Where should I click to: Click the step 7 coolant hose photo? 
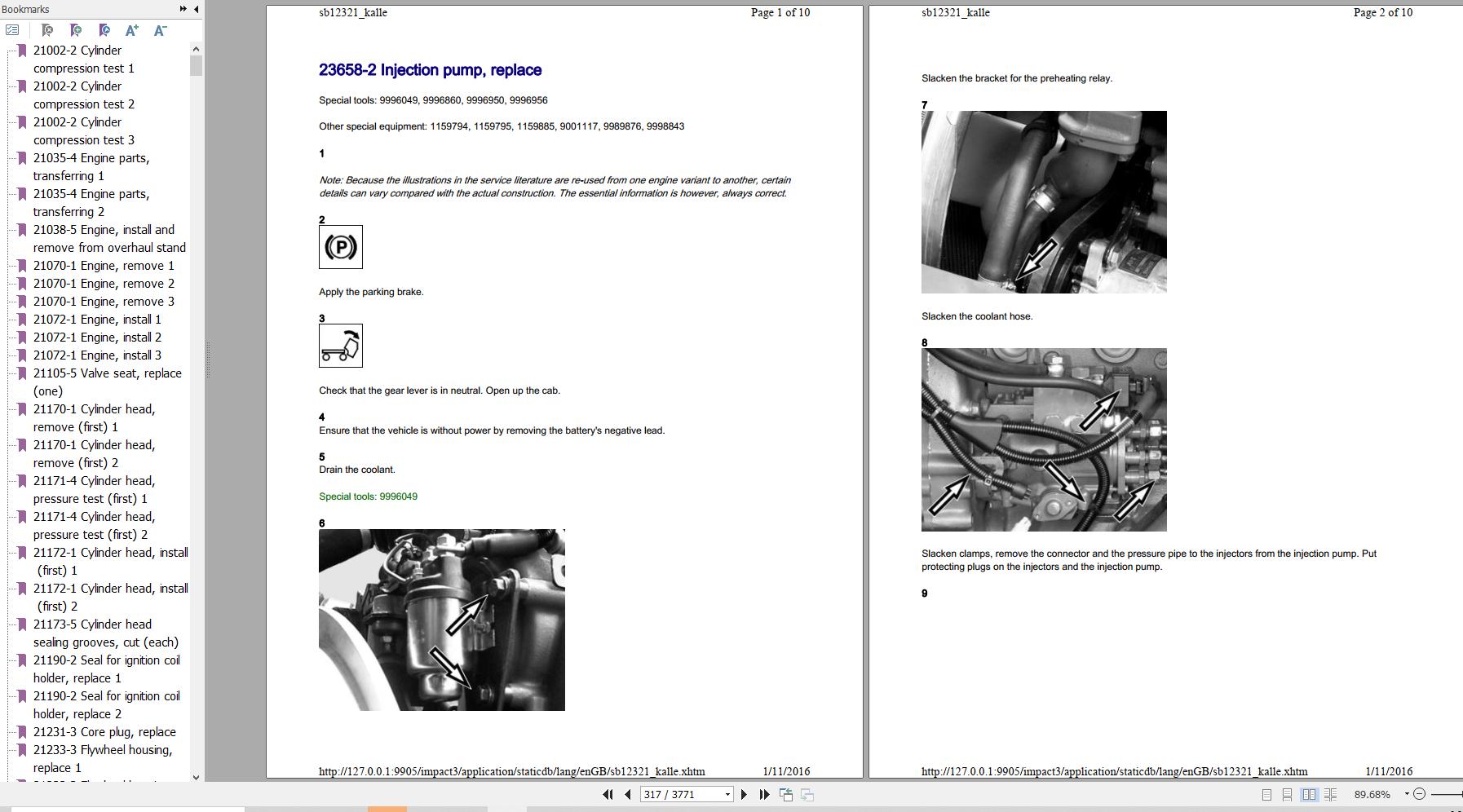[x=1044, y=202]
